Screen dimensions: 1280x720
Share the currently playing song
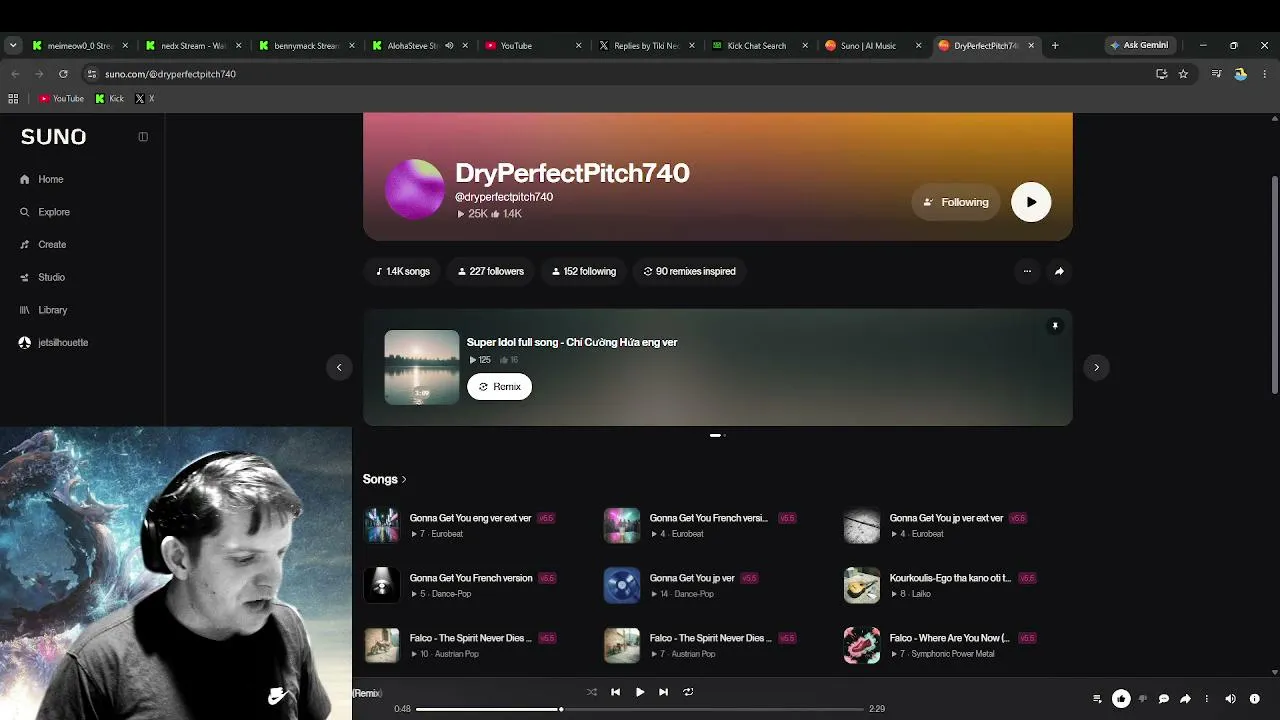(1185, 699)
